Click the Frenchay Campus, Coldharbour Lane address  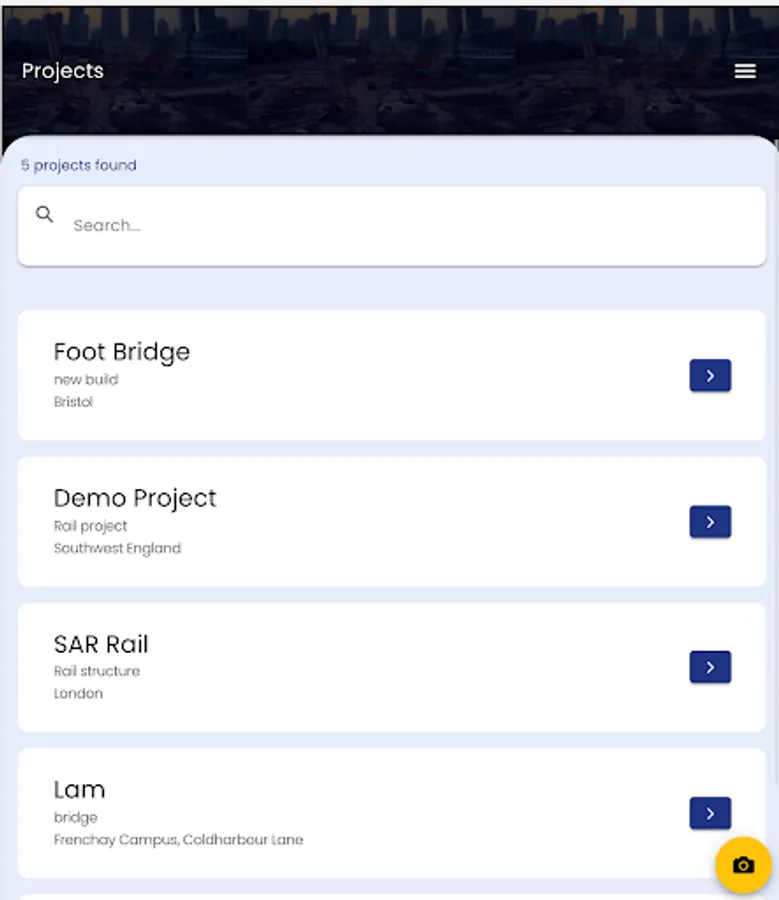tap(178, 840)
